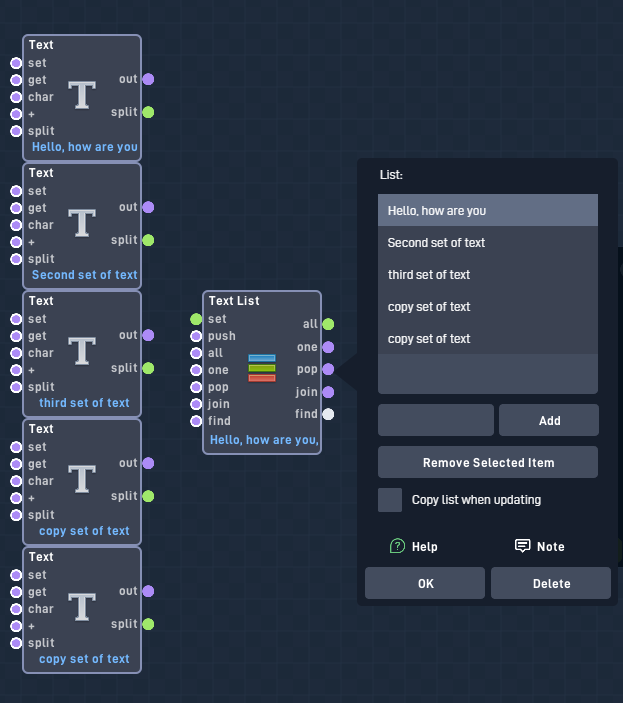The height and width of the screenshot is (703, 623).
Task: Click the green split output of 'Second set of text' node
Action: point(148,240)
